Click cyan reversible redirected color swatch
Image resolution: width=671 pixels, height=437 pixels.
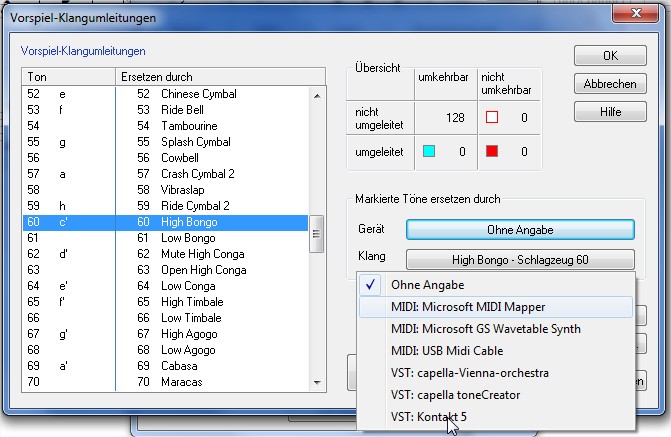pos(429,152)
